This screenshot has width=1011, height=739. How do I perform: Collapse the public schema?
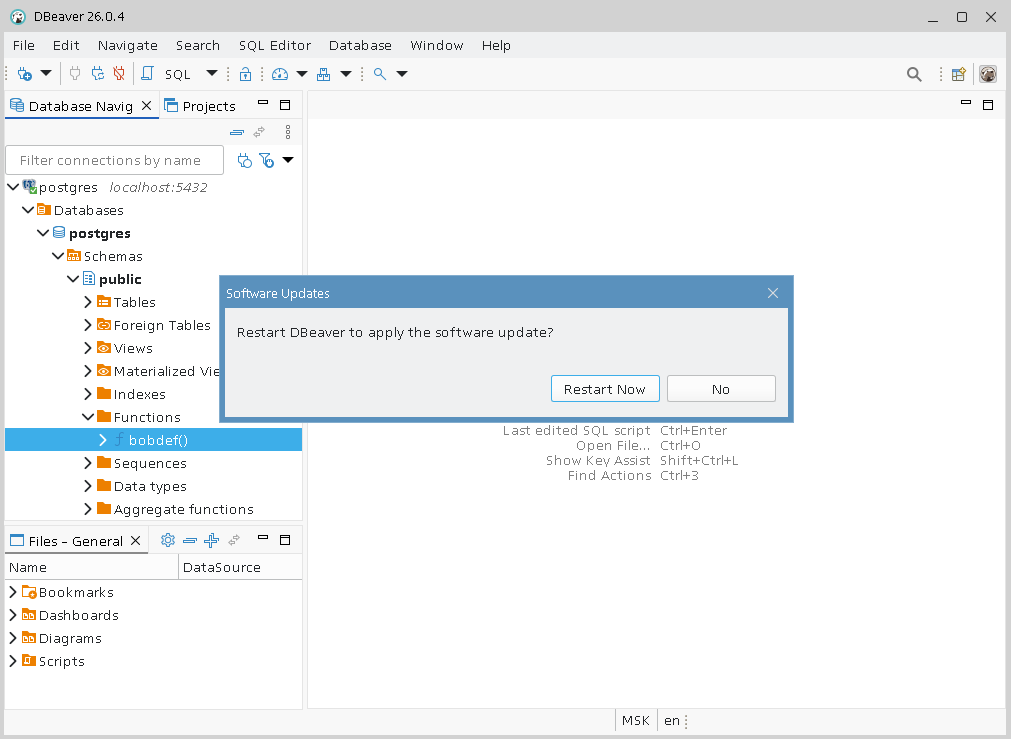click(73, 279)
